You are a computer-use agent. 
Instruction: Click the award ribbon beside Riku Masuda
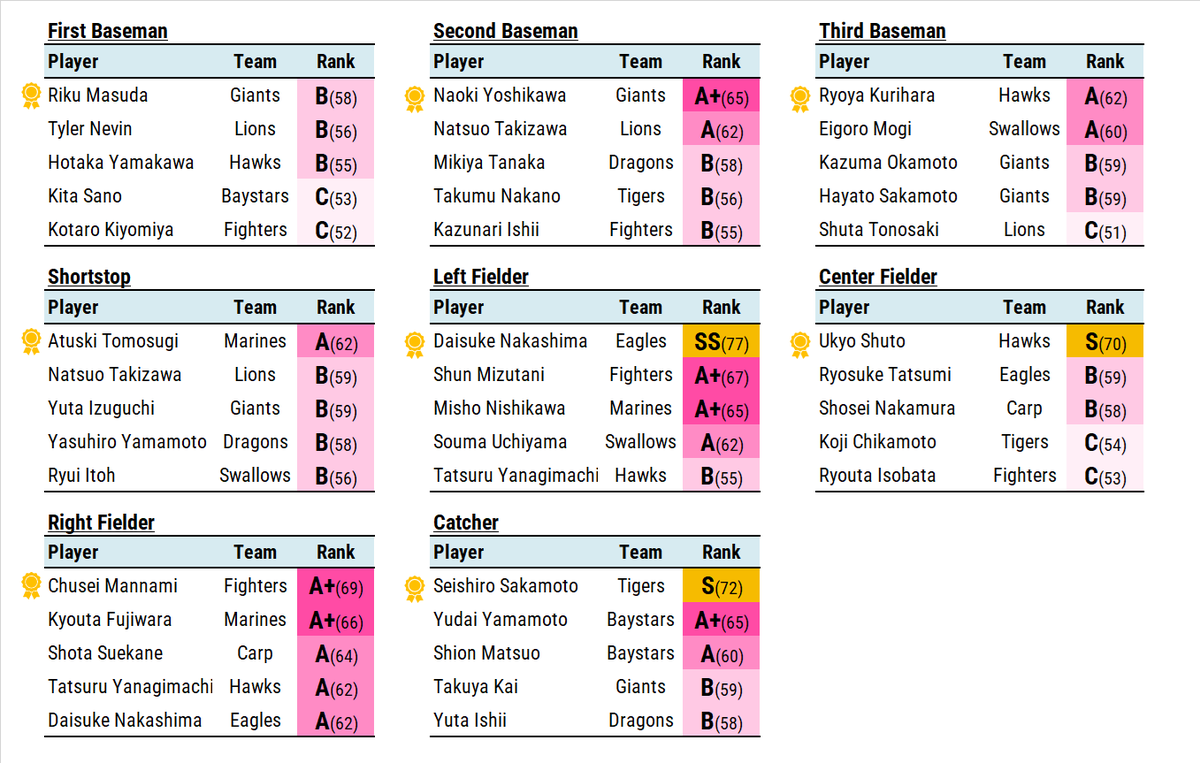[30, 96]
